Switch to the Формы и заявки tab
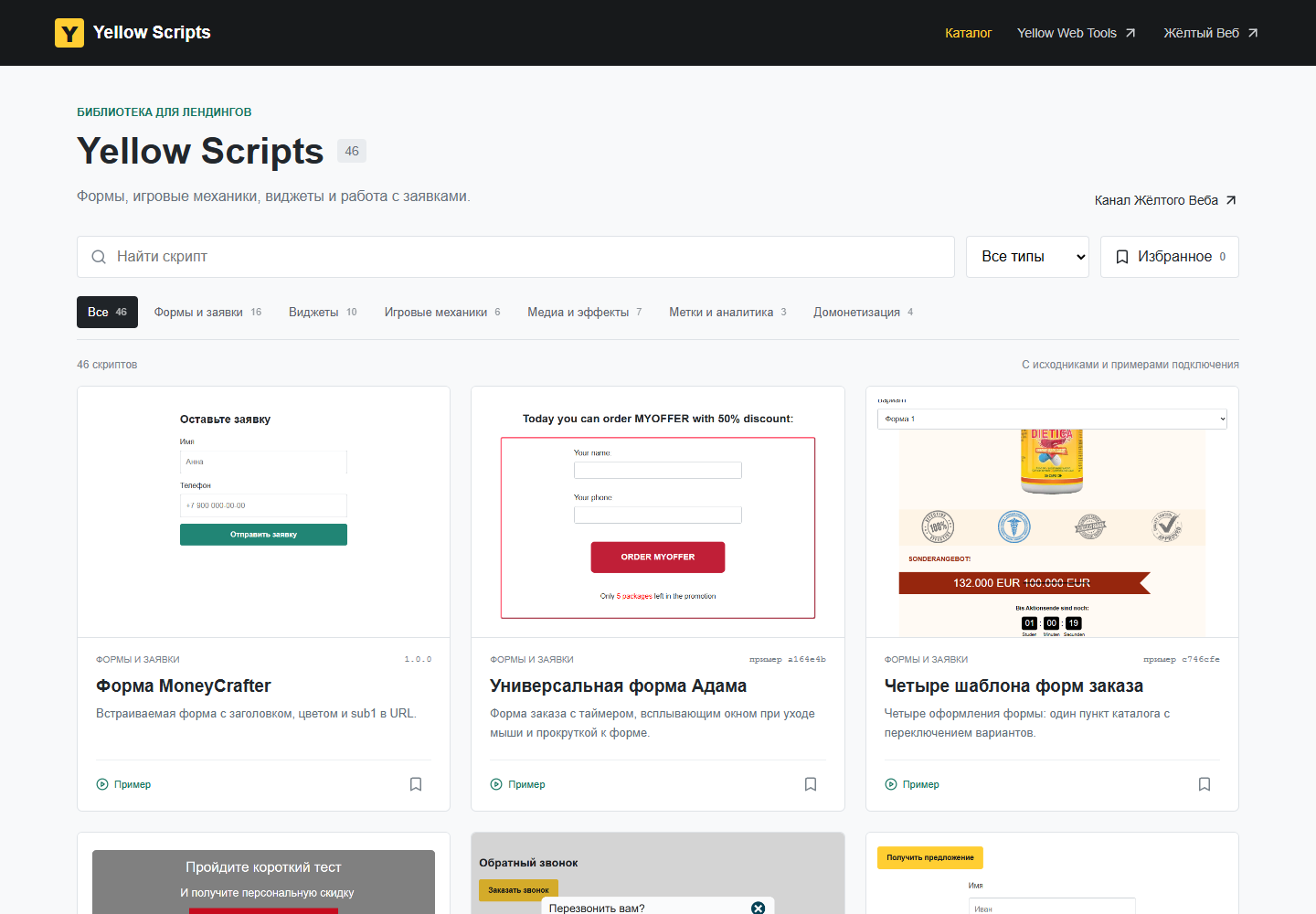Image resolution: width=1316 pixels, height=914 pixels. point(207,312)
